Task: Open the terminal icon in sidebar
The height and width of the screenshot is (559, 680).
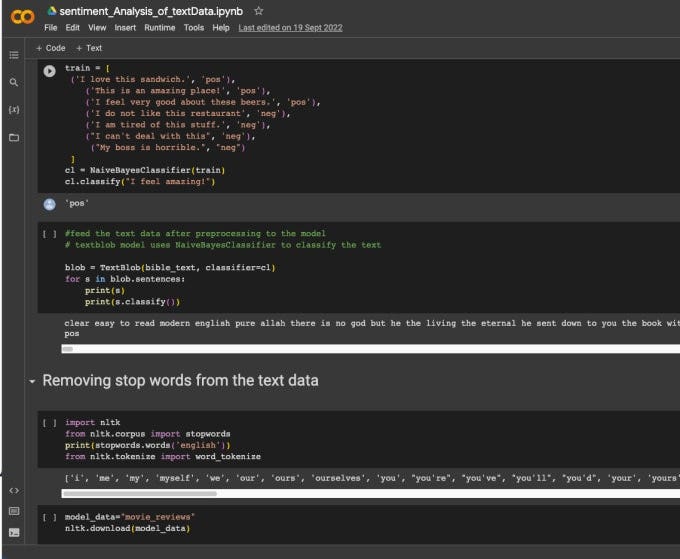Action: pos(14,533)
